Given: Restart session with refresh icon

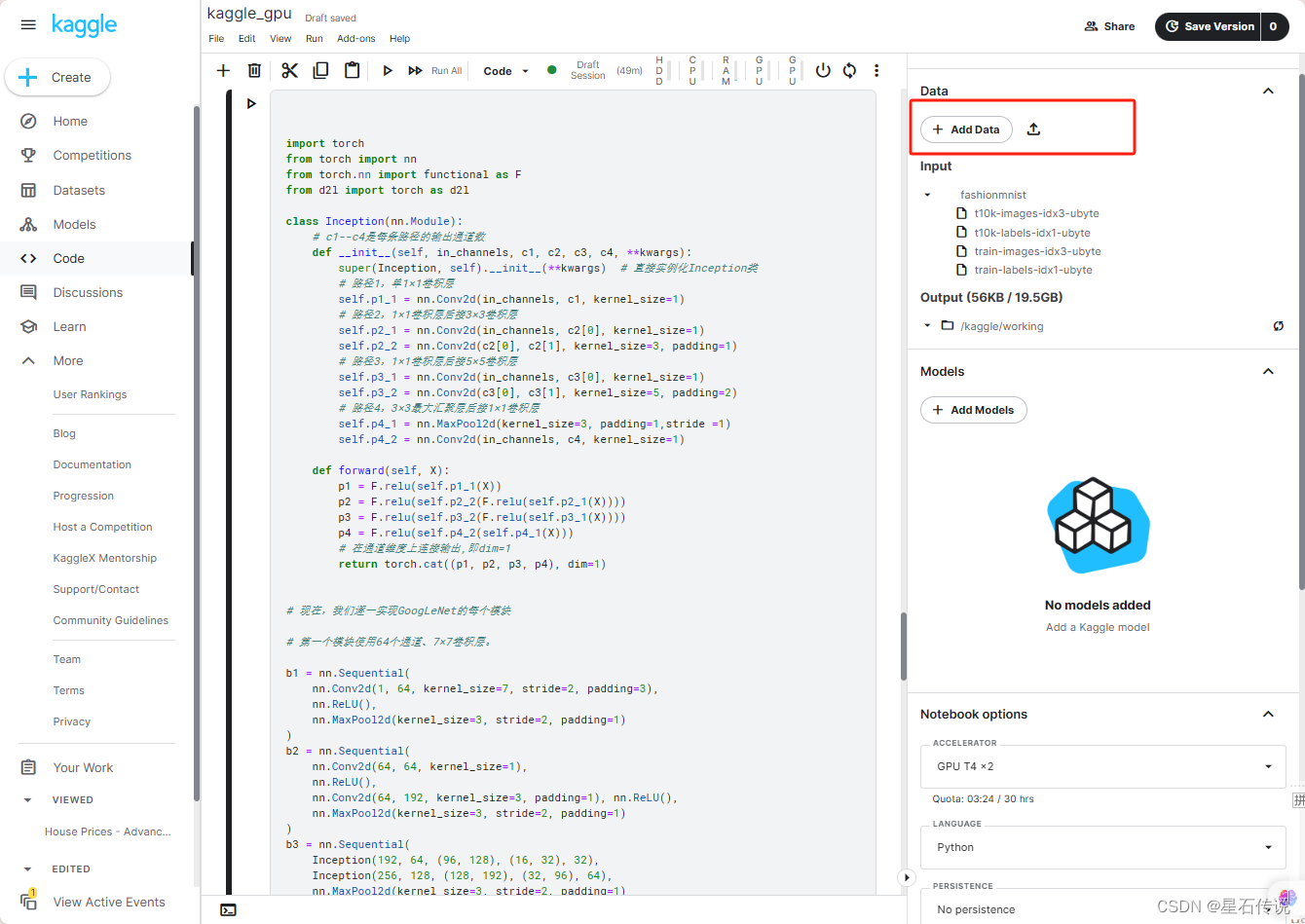Looking at the screenshot, I should [x=849, y=70].
